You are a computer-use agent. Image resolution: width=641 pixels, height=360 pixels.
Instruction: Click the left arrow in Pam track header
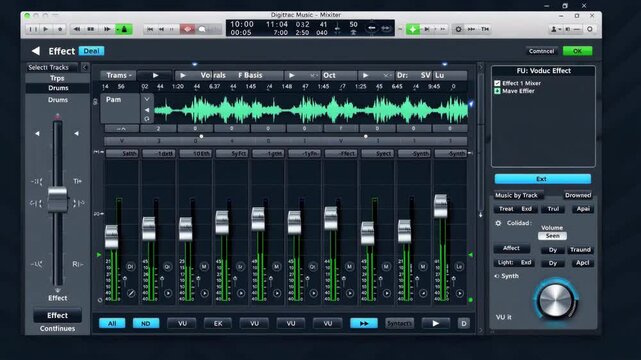pos(147,110)
